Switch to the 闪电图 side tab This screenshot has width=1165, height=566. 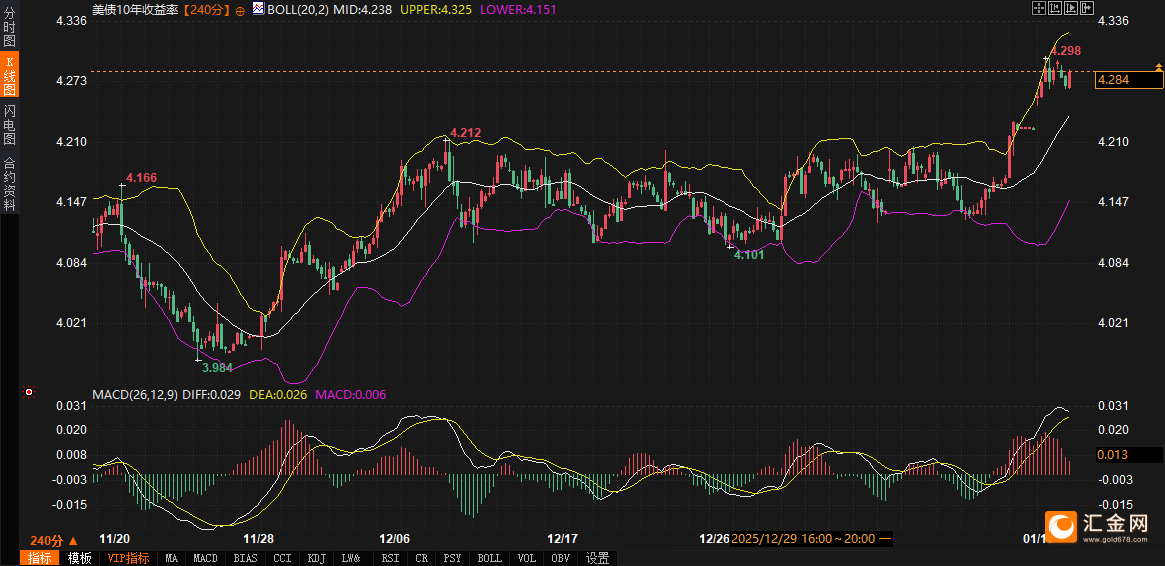9,125
